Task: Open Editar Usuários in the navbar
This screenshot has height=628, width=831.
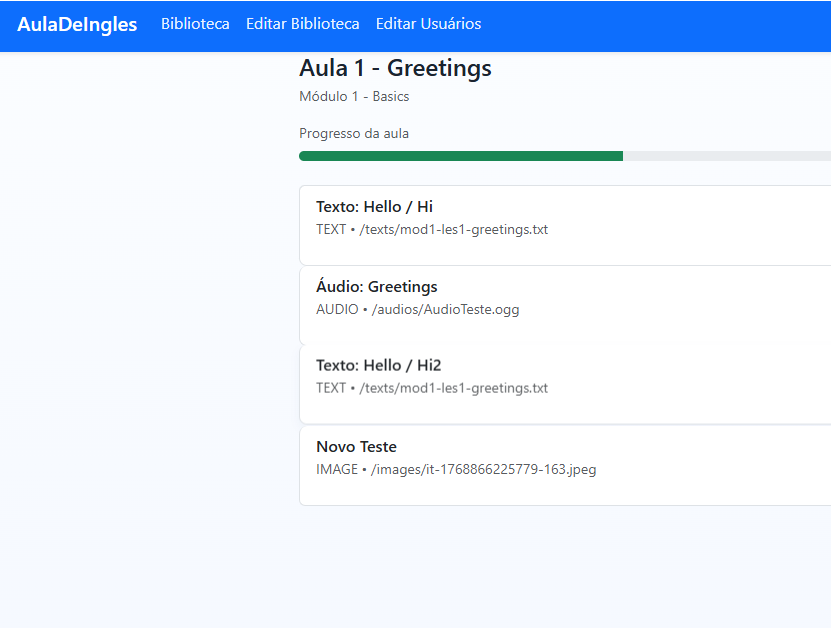Action: 428,24
